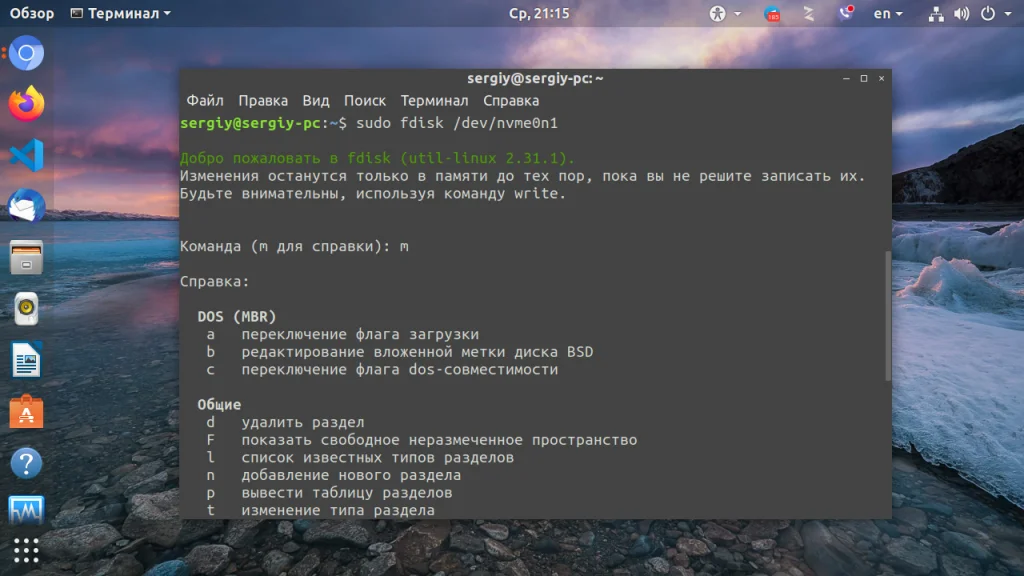
Task: Expand the system menu arrow beside power
Action: 1008,13
